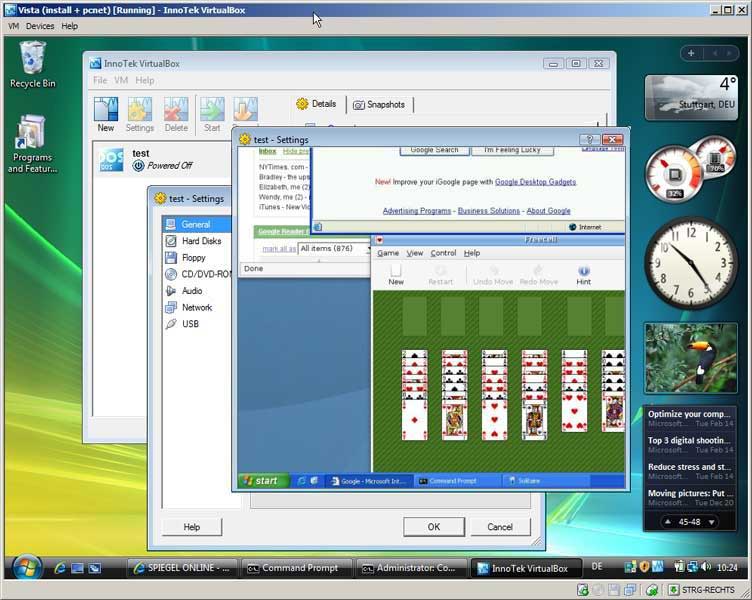The width and height of the screenshot is (752, 600).
Task: Click the Cancel button in settings dialog
Action: [x=500, y=527]
